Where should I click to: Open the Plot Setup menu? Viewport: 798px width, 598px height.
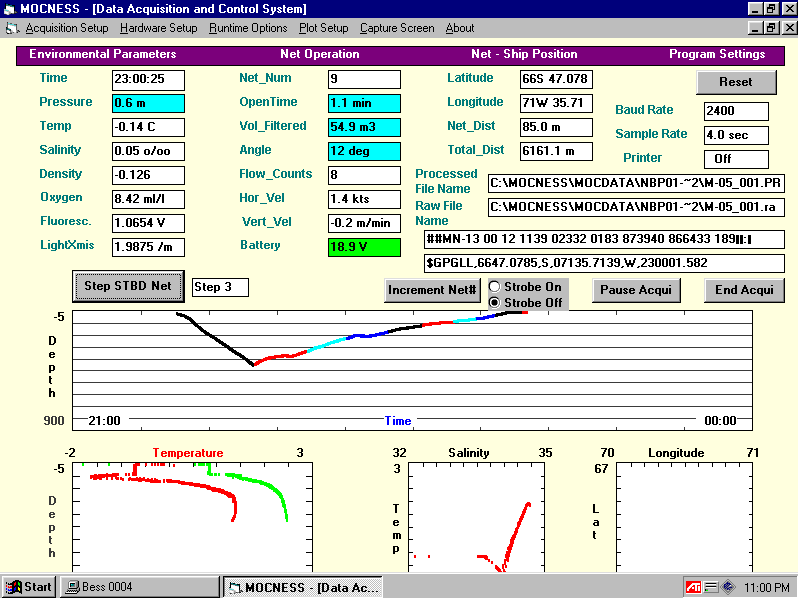pos(323,28)
